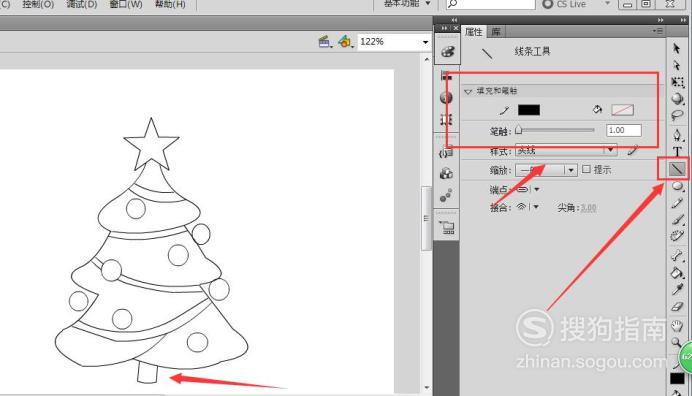Select the Lasso tool
This screenshot has height=396, width=692.
677,115
